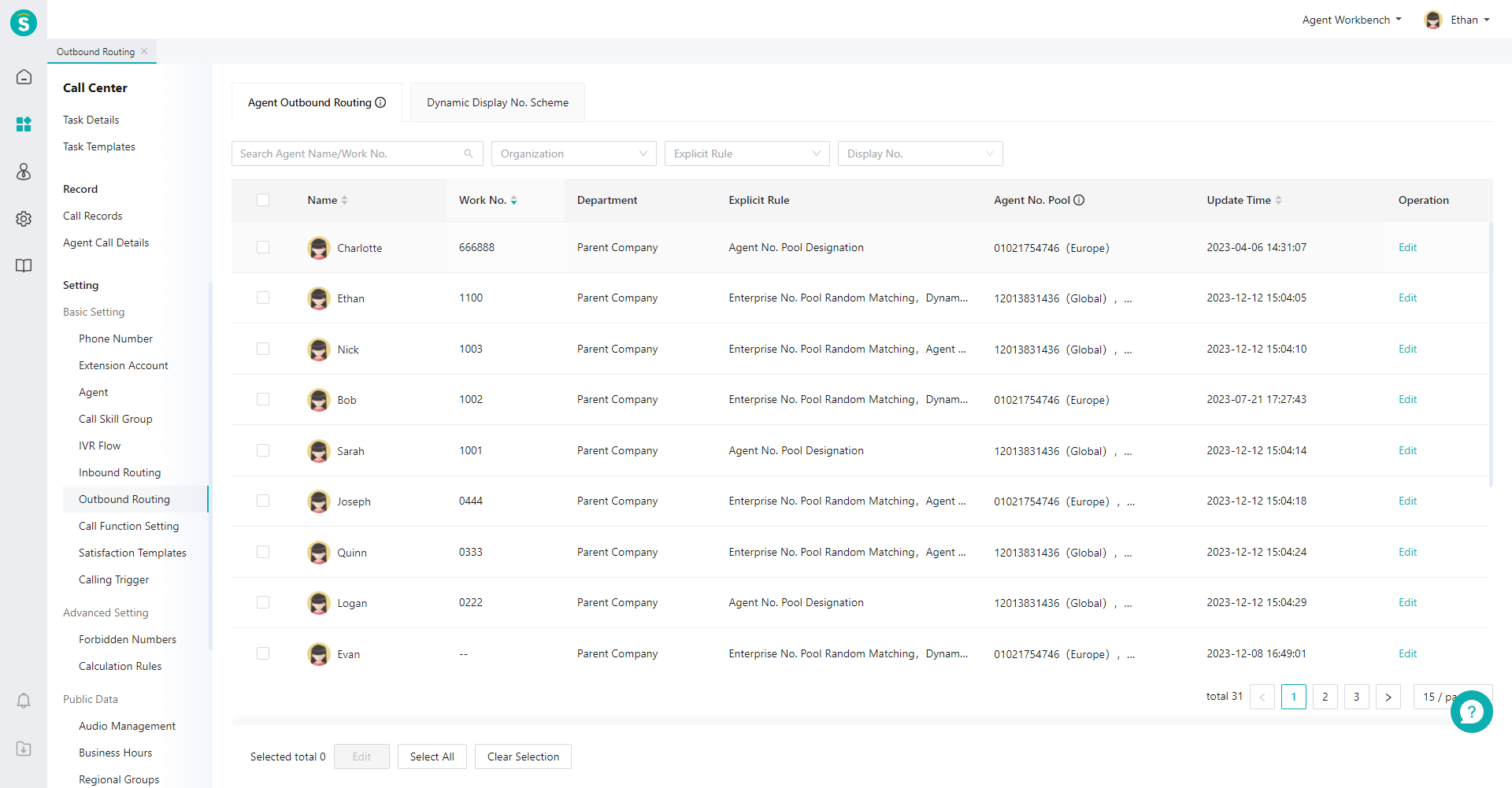Switch to Agent Outbound Routing tab
This screenshot has width=1512, height=788.
coord(317,102)
